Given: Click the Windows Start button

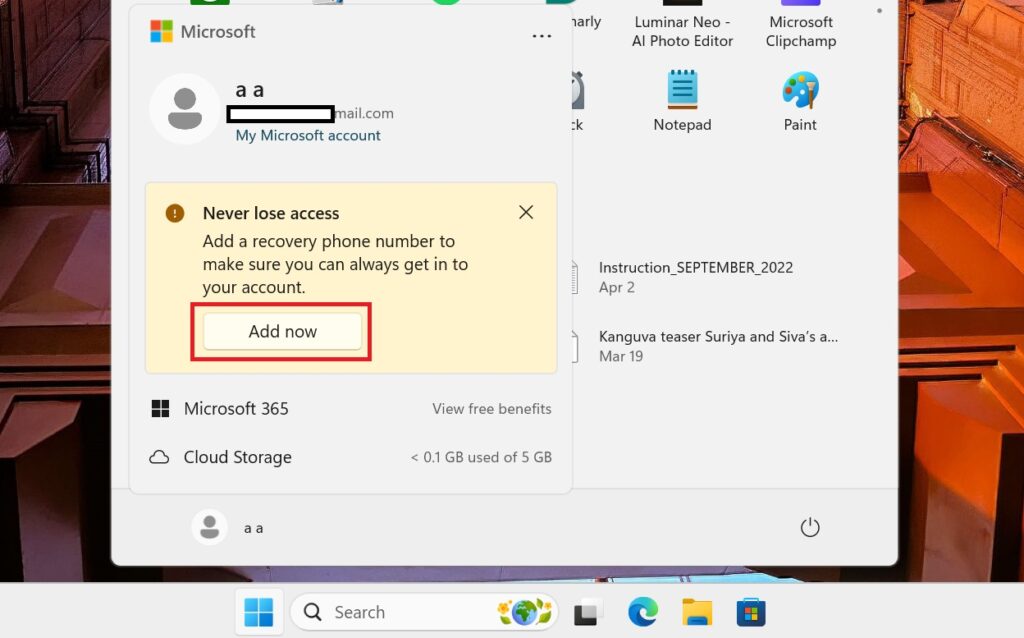Looking at the screenshot, I should click(x=258, y=611).
